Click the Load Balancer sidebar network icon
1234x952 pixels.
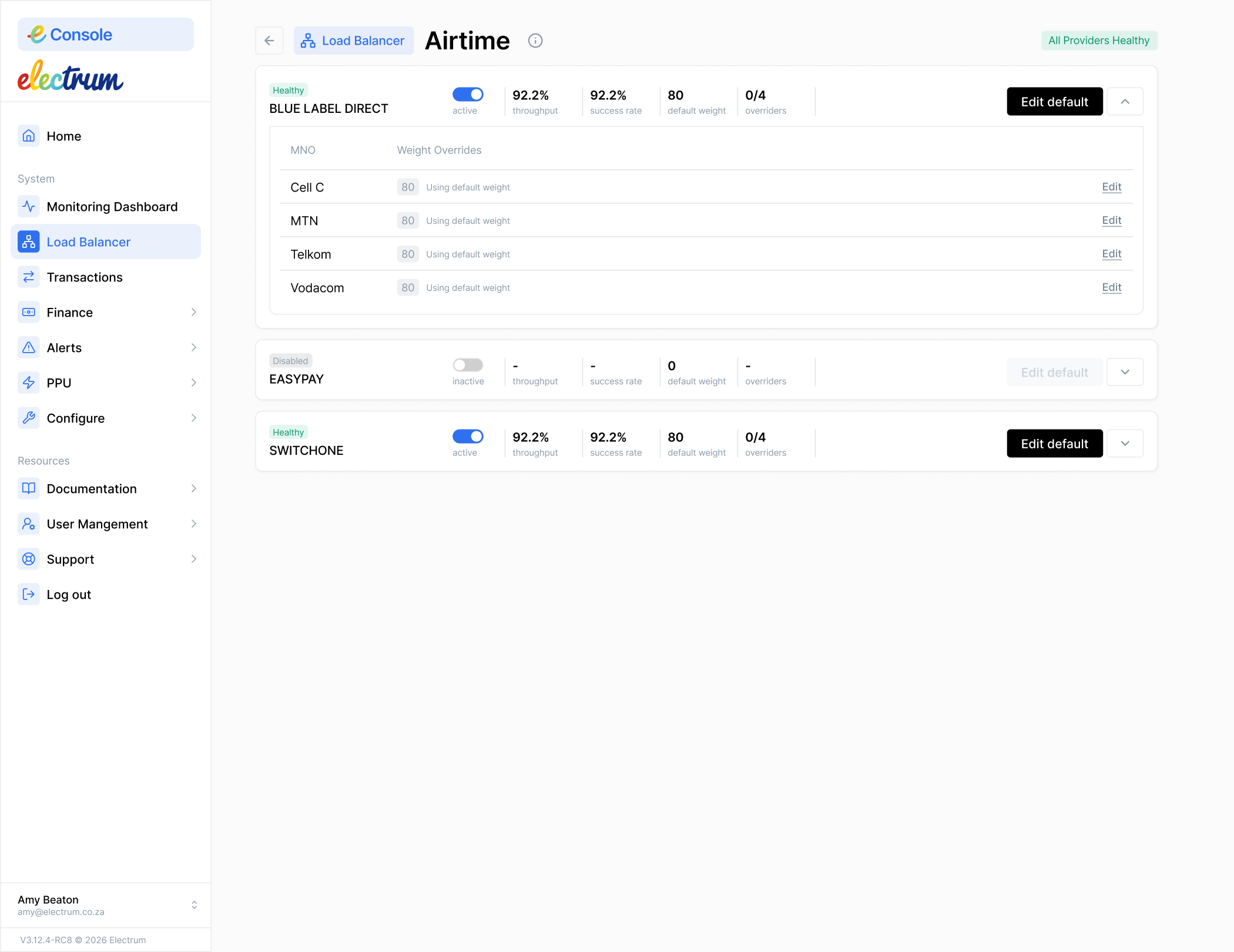point(28,242)
